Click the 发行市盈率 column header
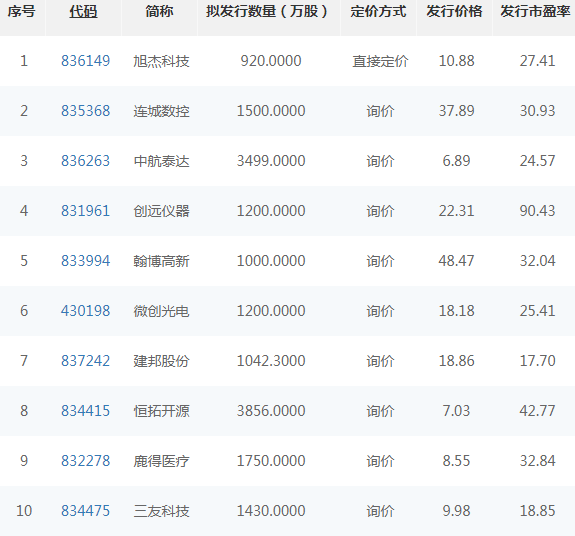This screenshot has height=536, width=575. [535, 12]
